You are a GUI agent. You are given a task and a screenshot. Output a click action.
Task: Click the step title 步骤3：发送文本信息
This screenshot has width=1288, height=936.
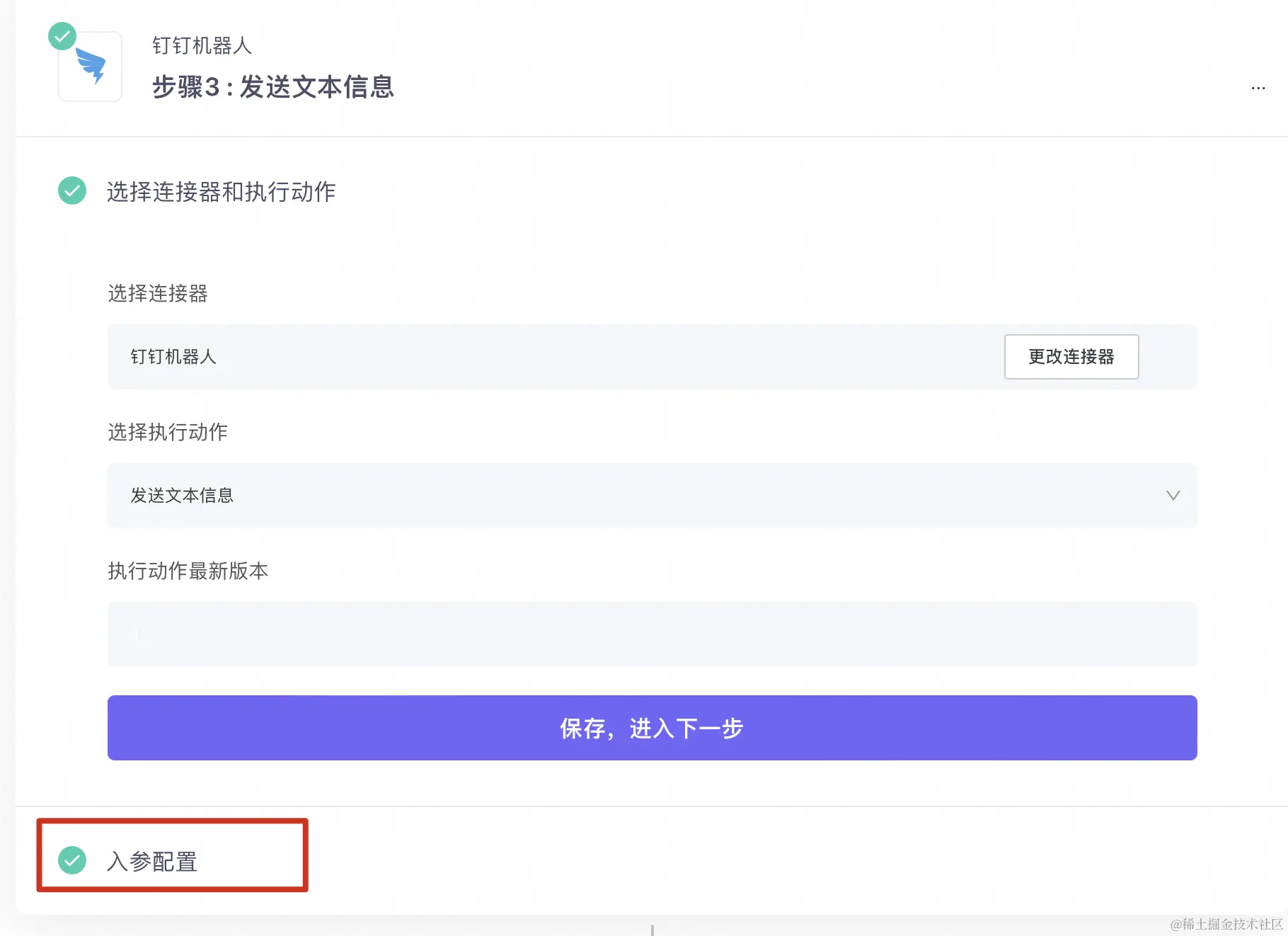[273, 87]
